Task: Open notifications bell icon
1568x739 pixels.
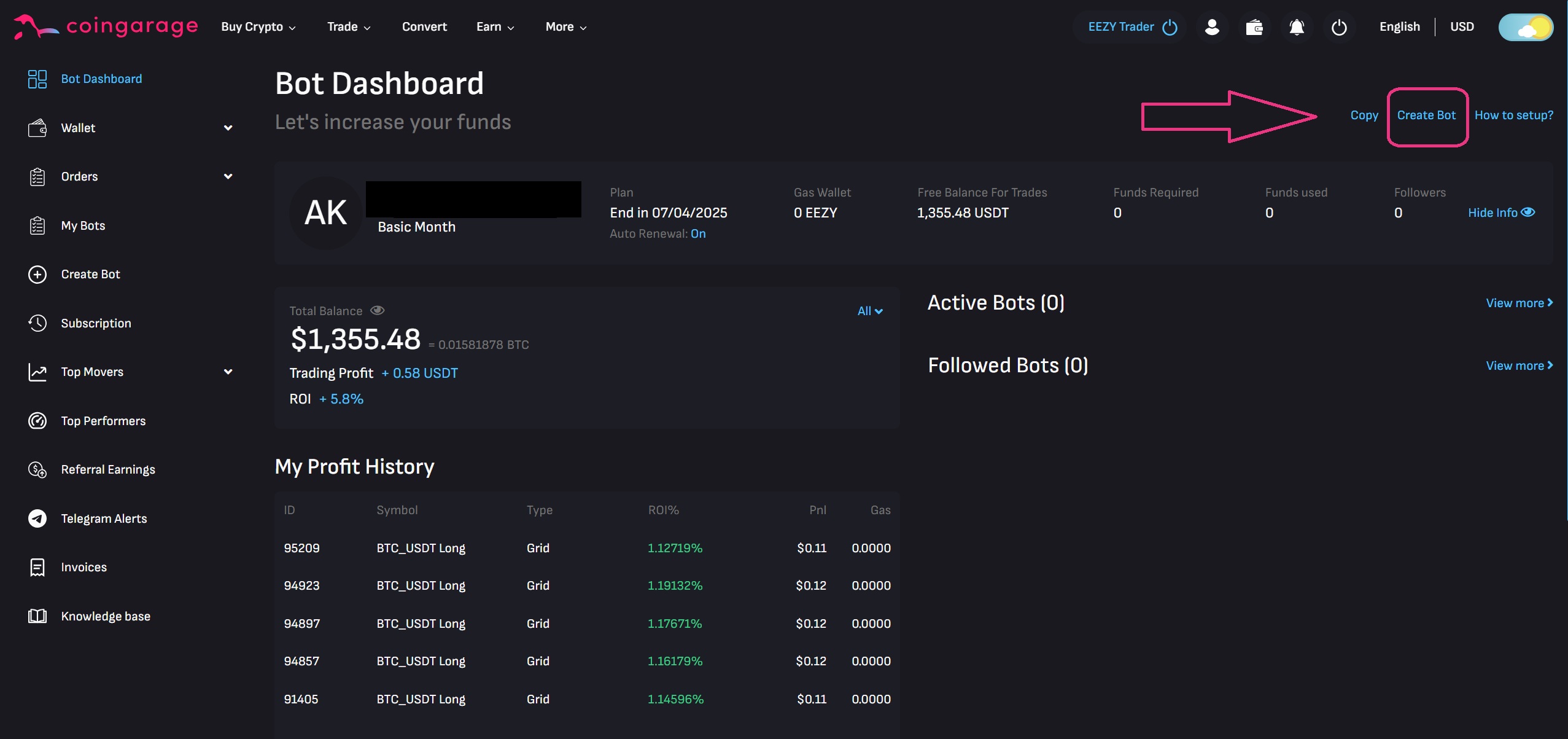Action: (x=1296, y=27)
